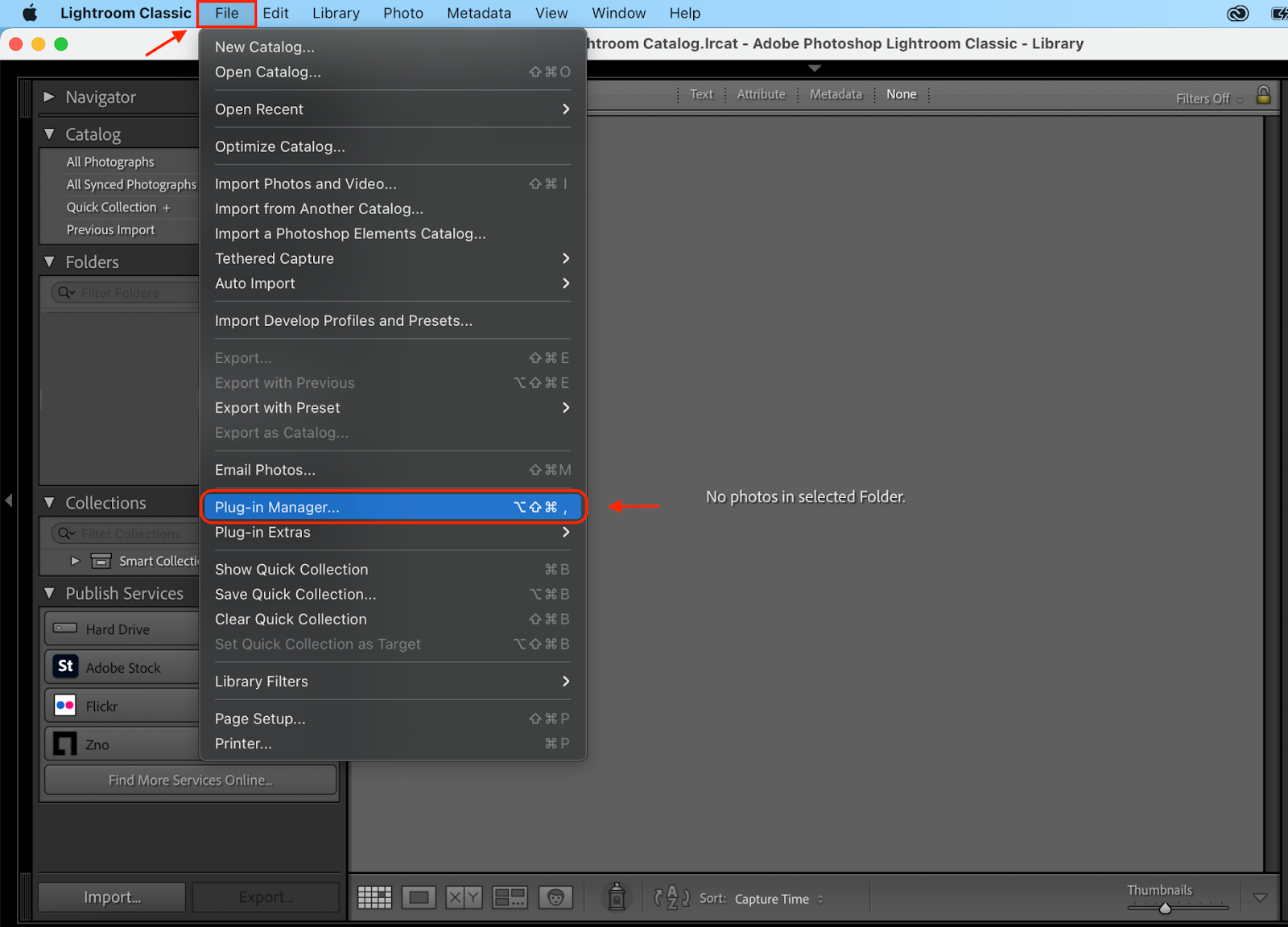This screenshot has width=1288, height=927.
Task: Show the top module panel arrow
Action: point(815,68)
